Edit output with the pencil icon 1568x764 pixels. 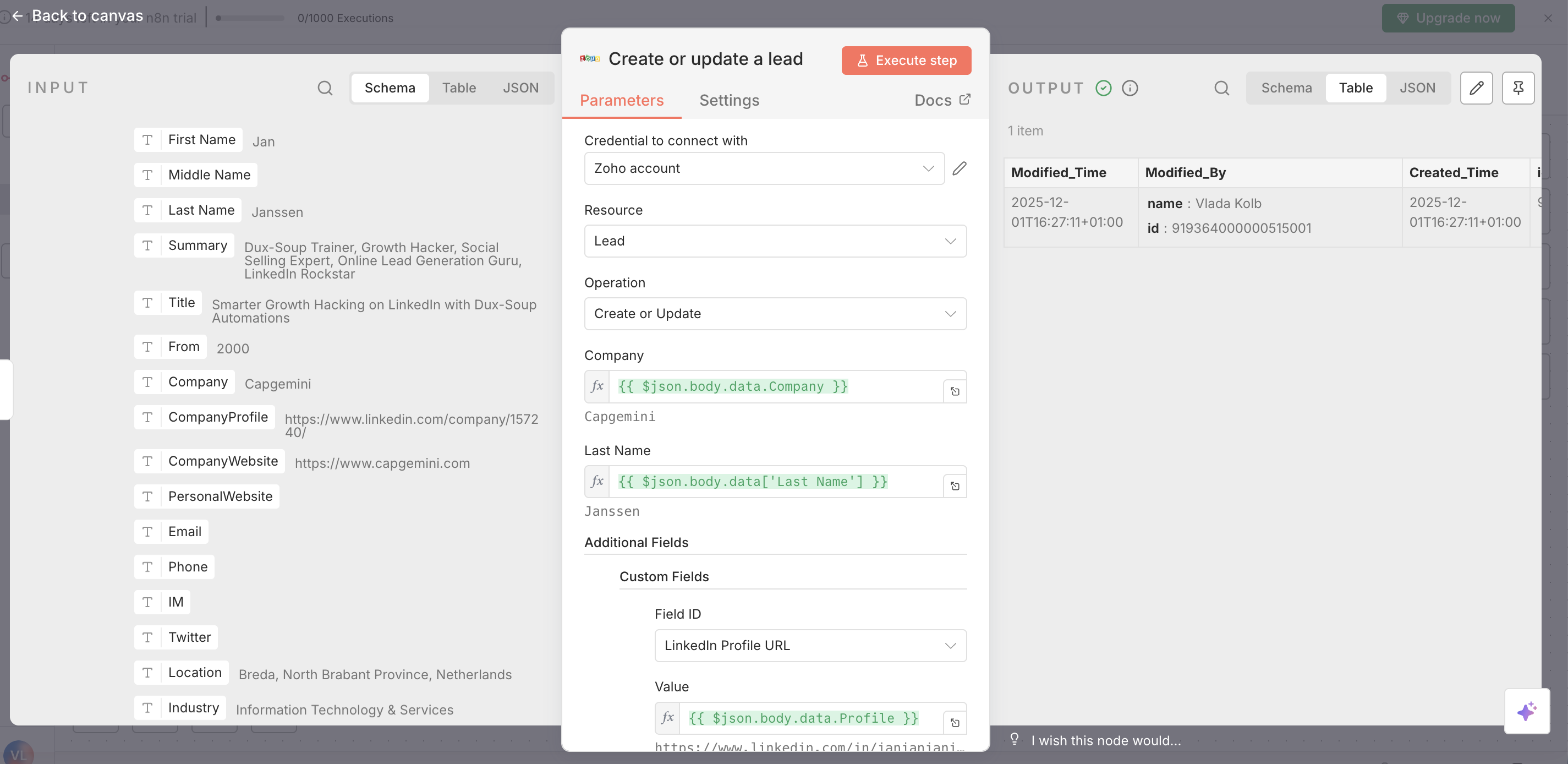[1476, 88]
